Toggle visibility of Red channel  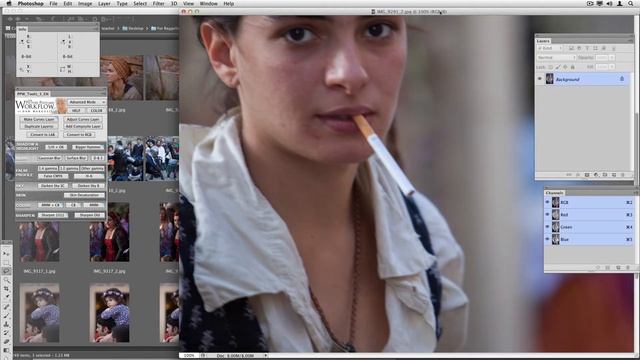coord(548,215)
